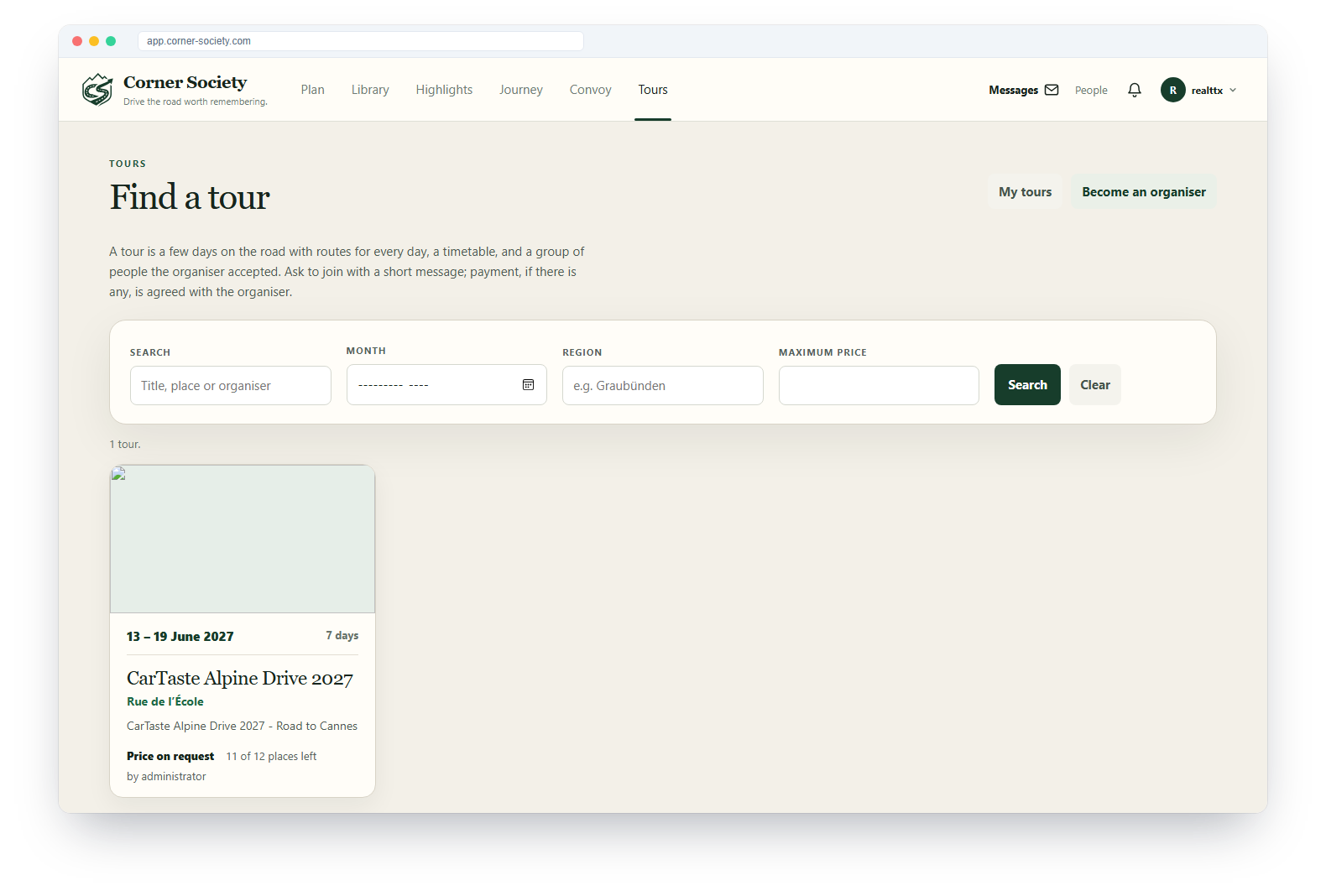The height and width of the screenshot is (896, 1326).
Task: Click Become an organiser button
Action: (x=1144, y=192)
